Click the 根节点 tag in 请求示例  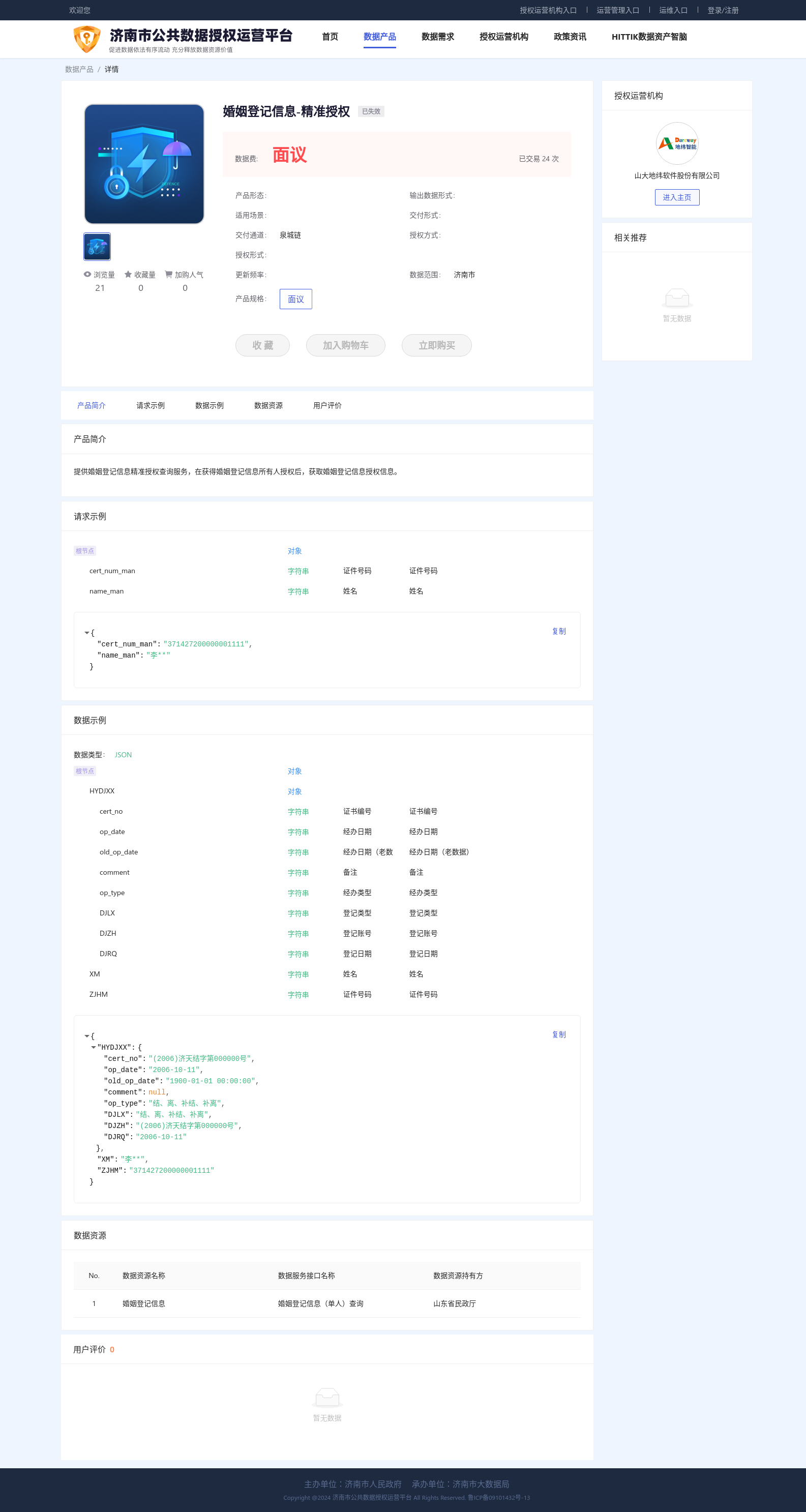tap(85, 551)
